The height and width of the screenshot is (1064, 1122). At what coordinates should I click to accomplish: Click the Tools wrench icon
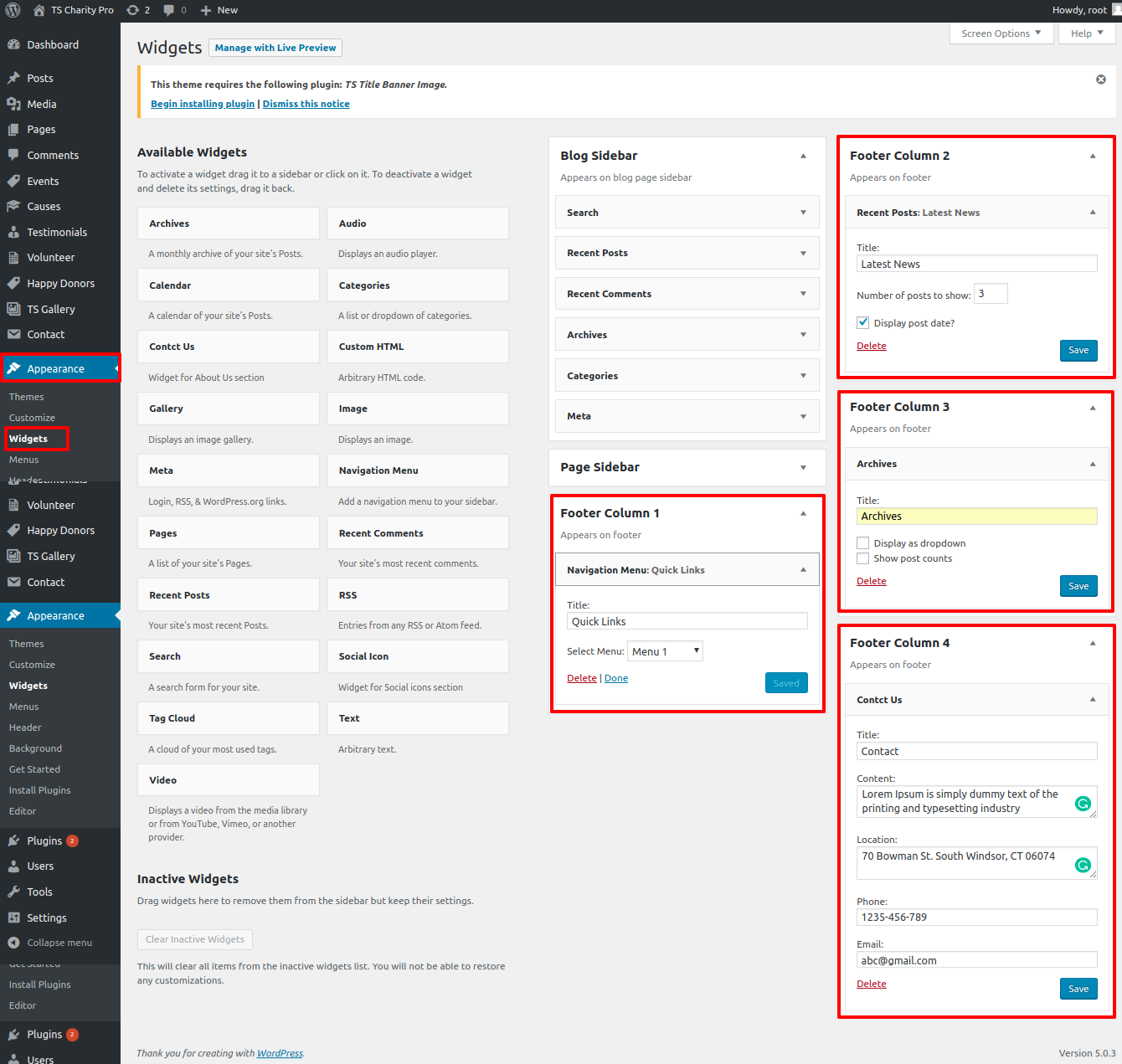pos(13,892)
